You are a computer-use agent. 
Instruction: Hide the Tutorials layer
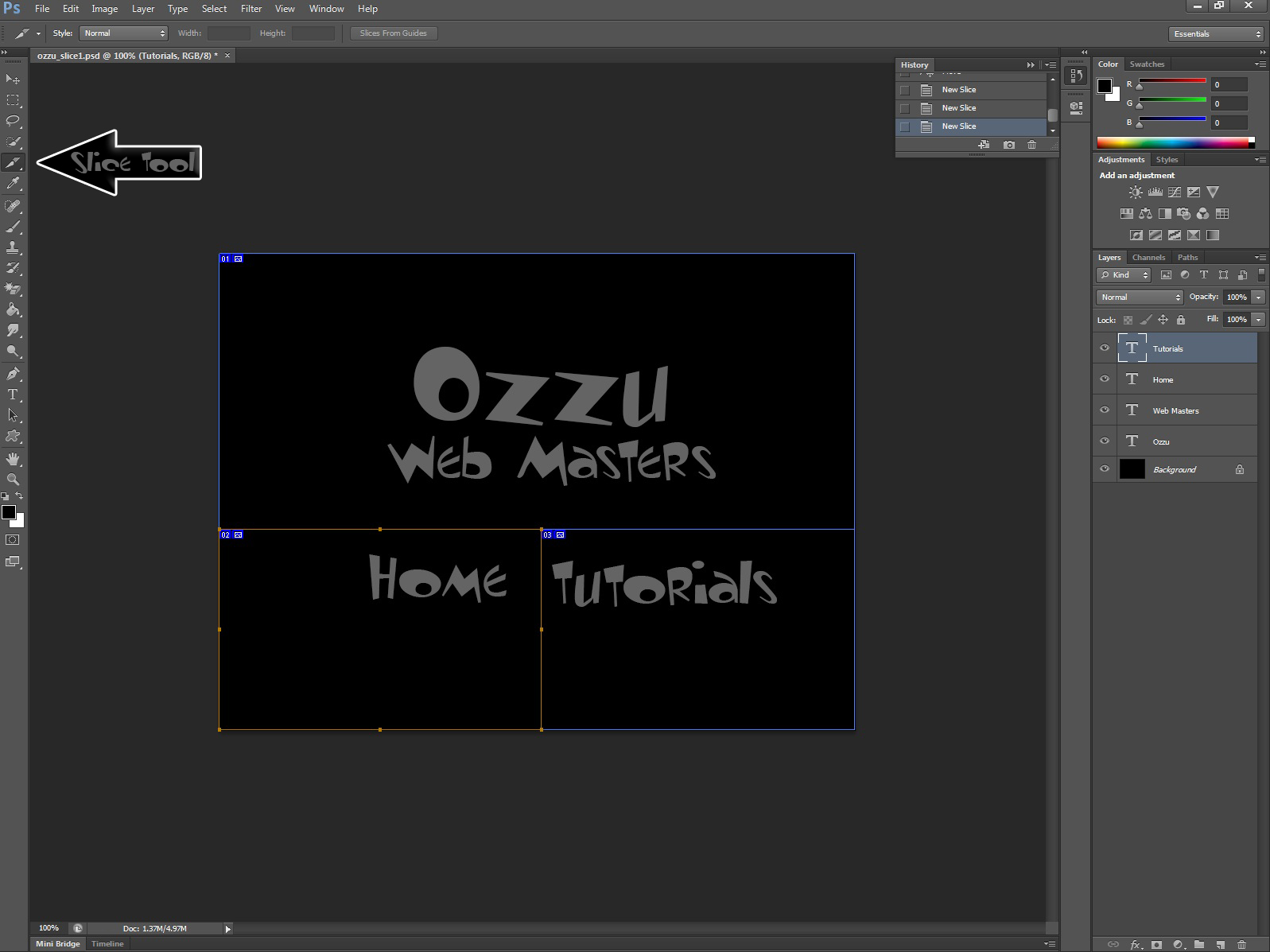[x=1104, y=348]
